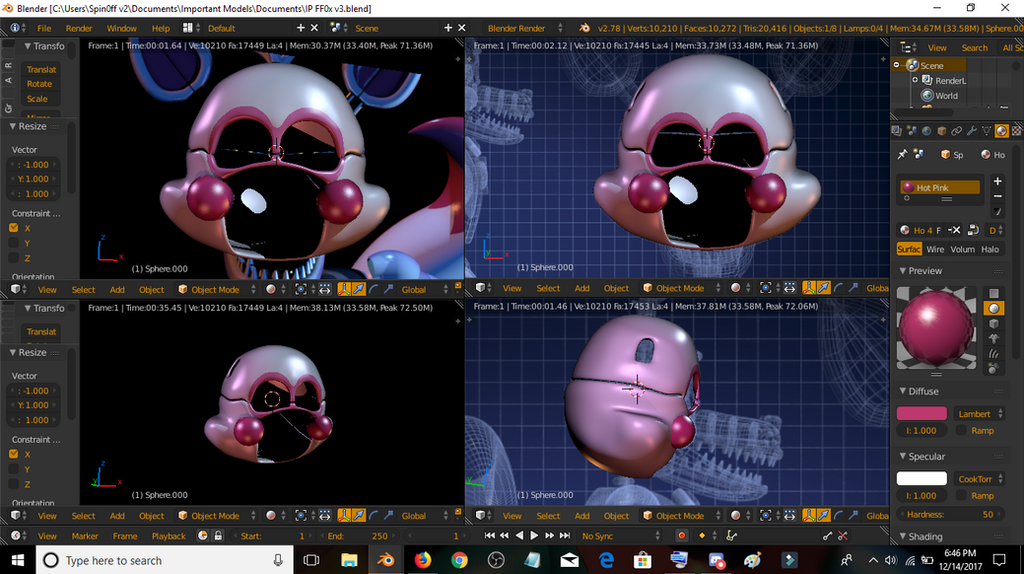Open the Render menu
This screenshot has height=574, width=1024.
coord(79,28)
